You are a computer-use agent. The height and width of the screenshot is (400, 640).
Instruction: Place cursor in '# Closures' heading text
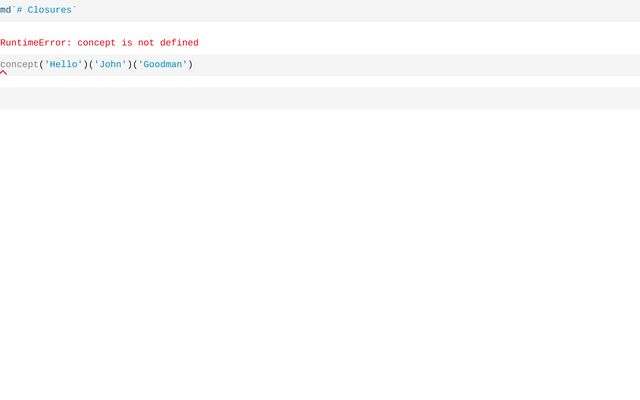click(x=49, y=10)
